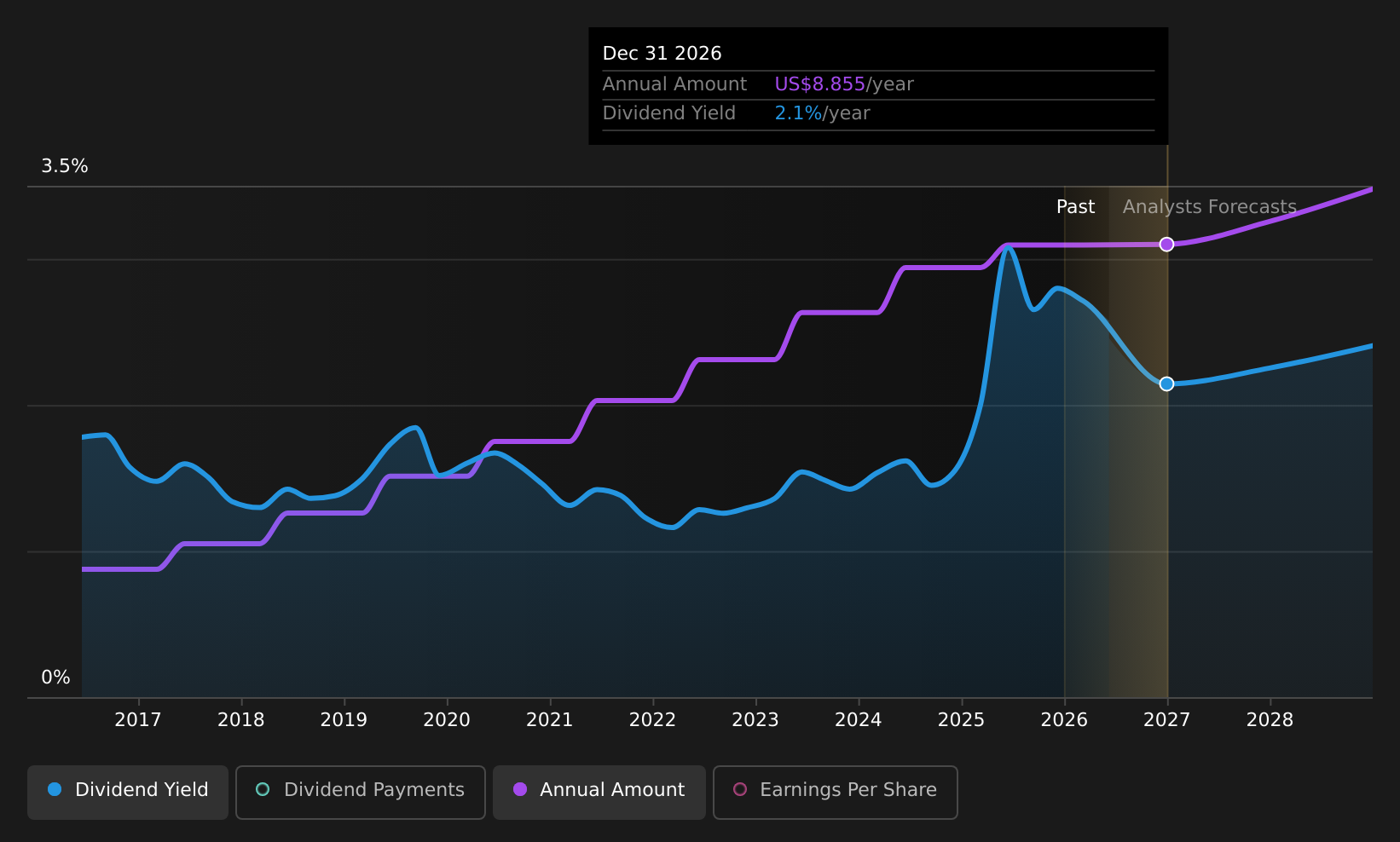Click the purple Annual Amount legend dot

tap(520, 789)
